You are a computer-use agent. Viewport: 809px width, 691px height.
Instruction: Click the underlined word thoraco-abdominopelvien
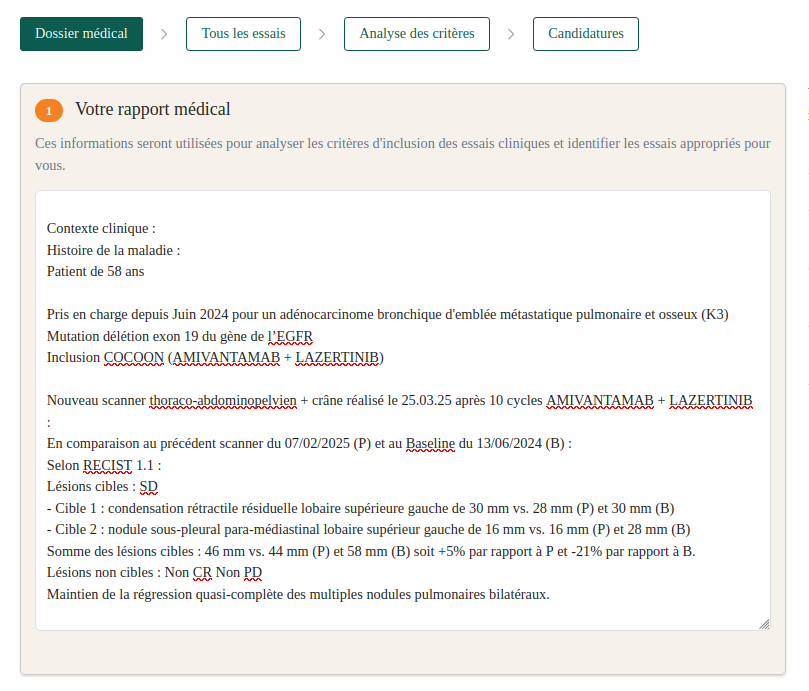click(x=223, y=400)
